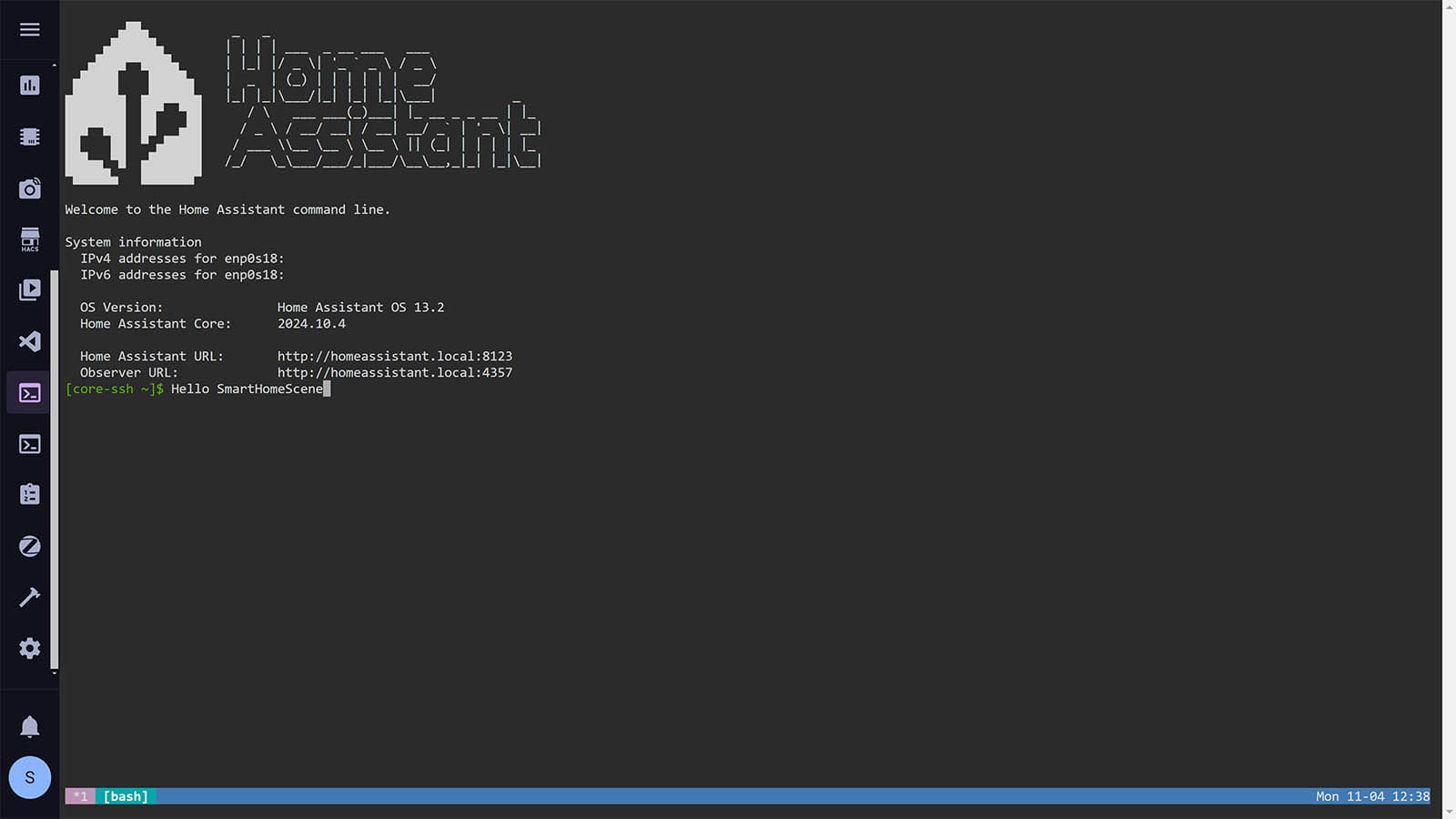Open the bar chart panel in sidebar
Image resolution: width=1456 pixels, height=819 pixels.
[30, 86]
